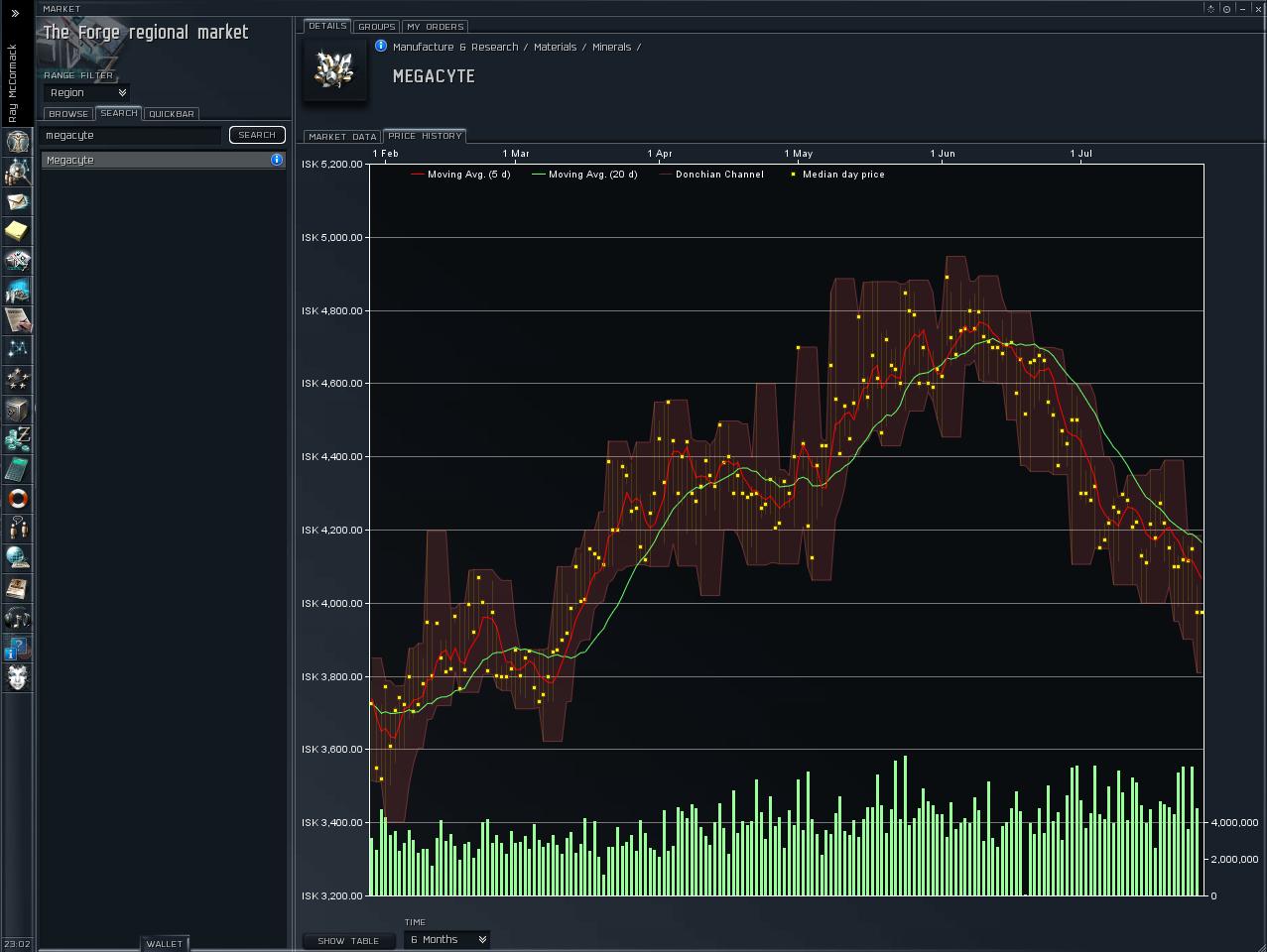Open the Market Data tab

342,137
